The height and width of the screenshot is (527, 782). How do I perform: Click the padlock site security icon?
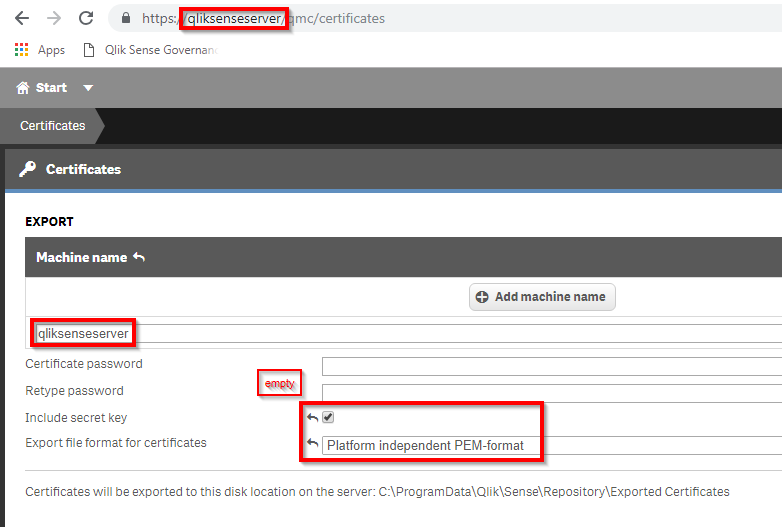[x=126, y=18]
